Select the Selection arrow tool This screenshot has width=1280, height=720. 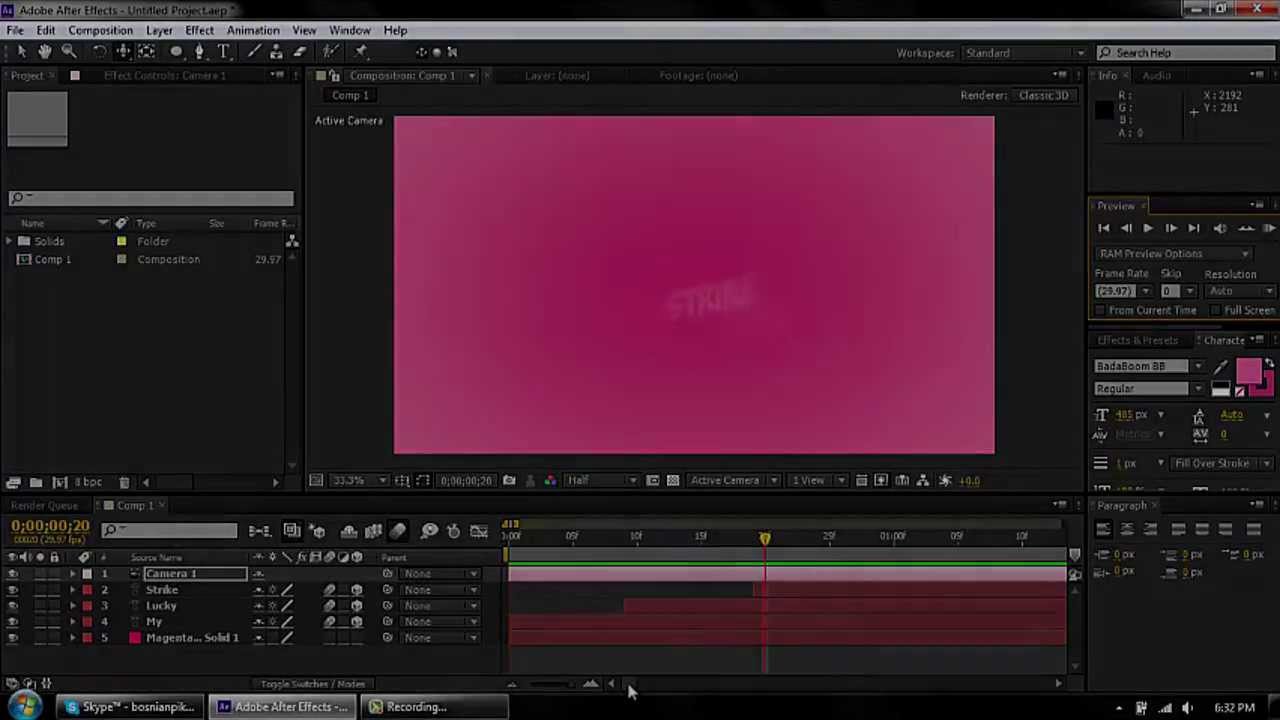point(21,52)
